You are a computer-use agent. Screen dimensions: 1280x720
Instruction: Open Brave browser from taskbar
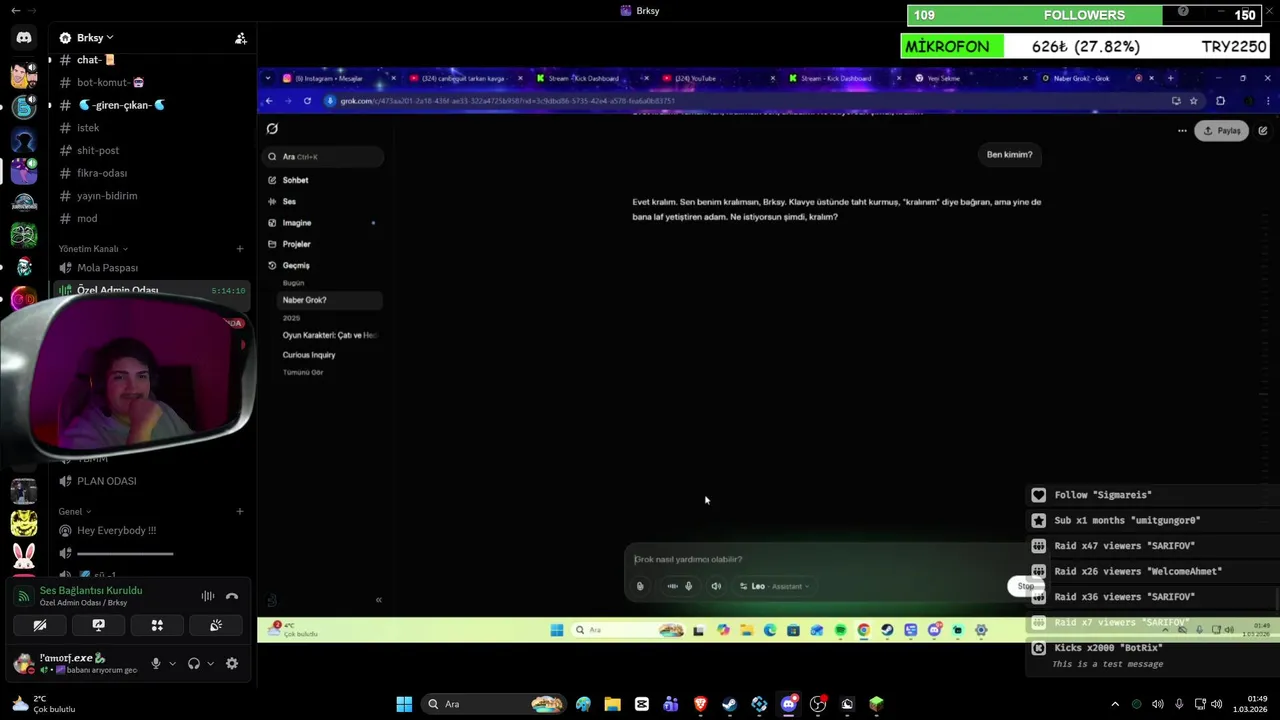point(700,704)
